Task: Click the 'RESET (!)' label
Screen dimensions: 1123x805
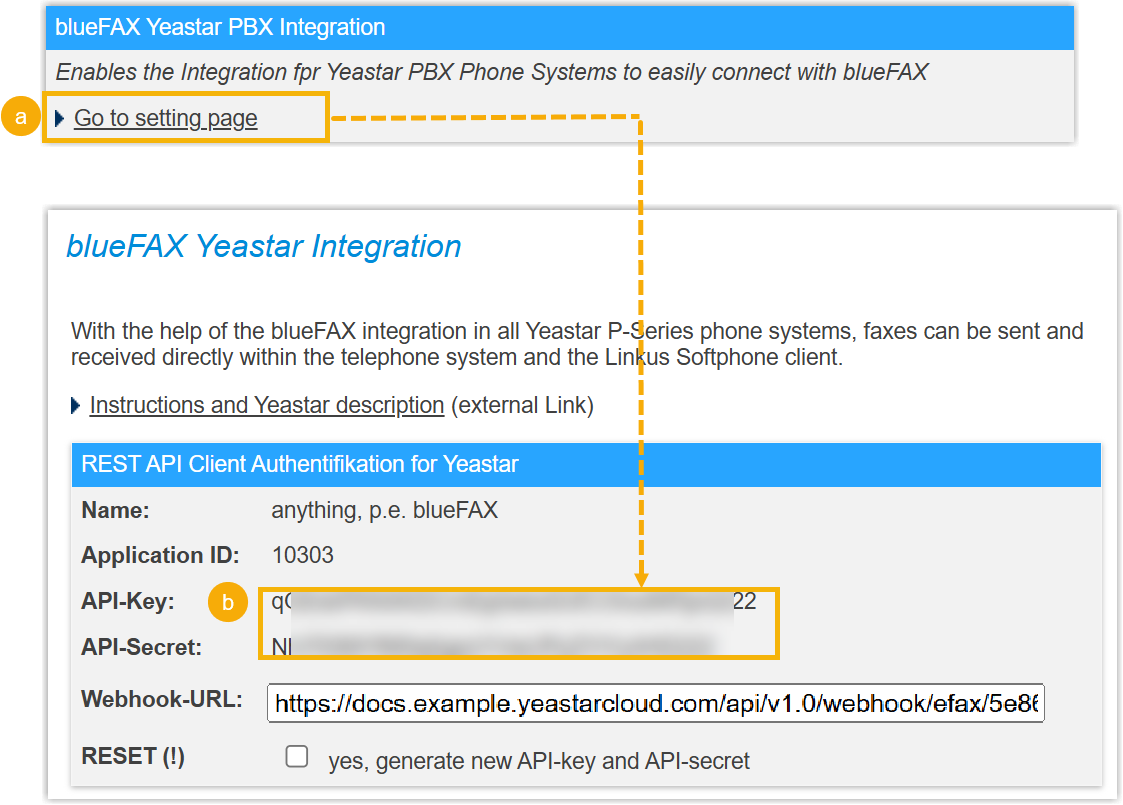Action: 133,756
